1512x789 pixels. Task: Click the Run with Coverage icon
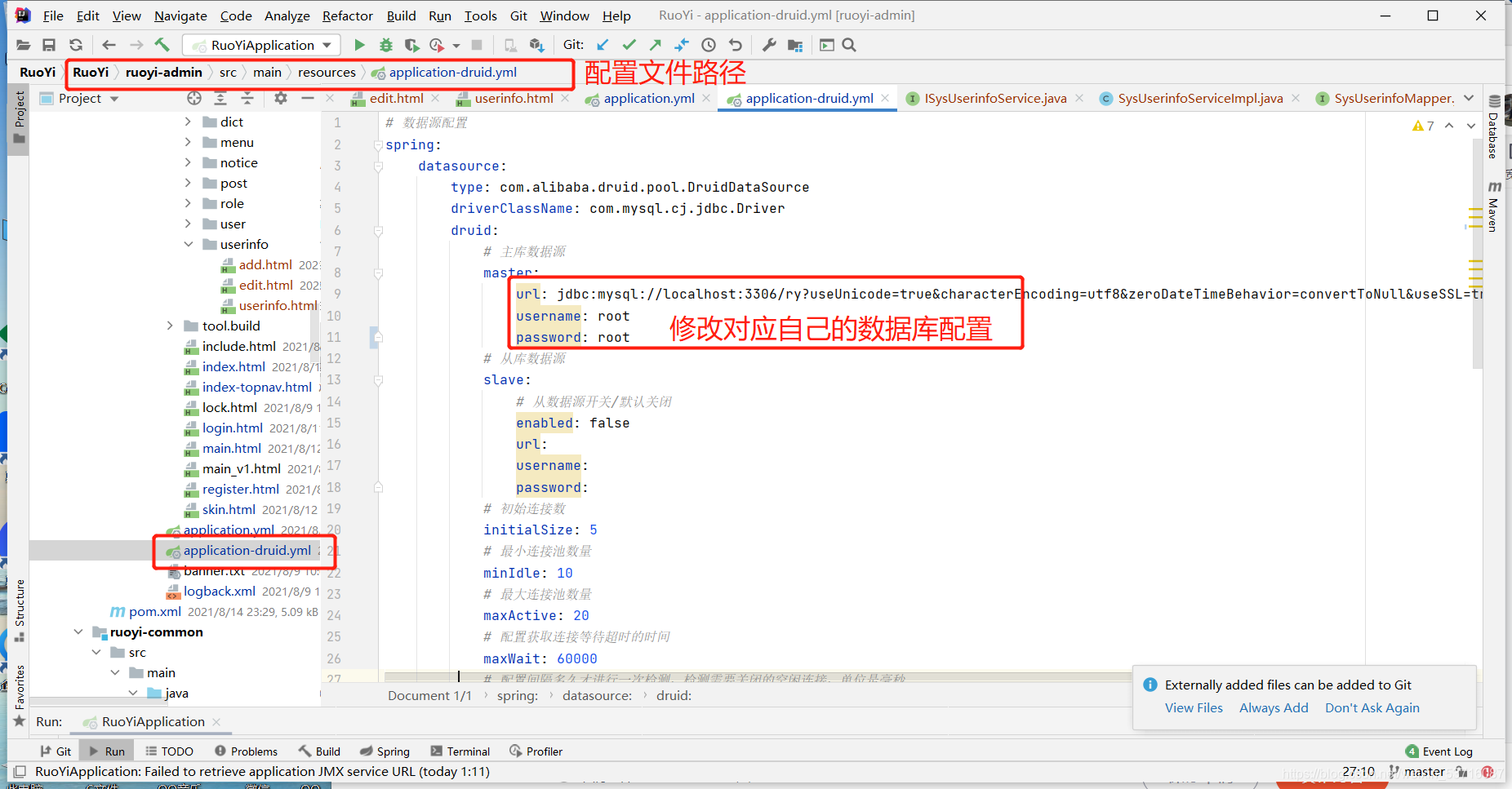click(411, 45)
